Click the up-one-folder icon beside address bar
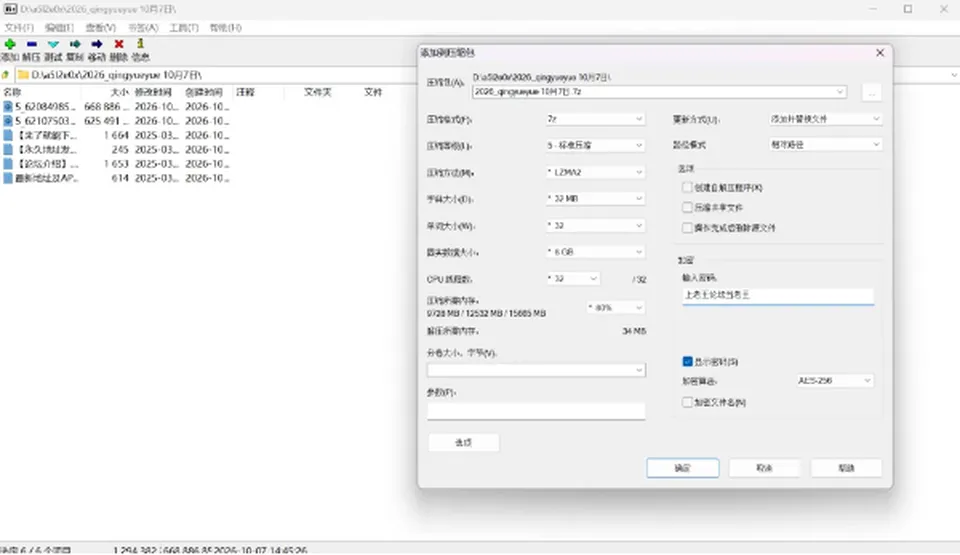The width and height of the screenshot is (960, 555). 6,75
